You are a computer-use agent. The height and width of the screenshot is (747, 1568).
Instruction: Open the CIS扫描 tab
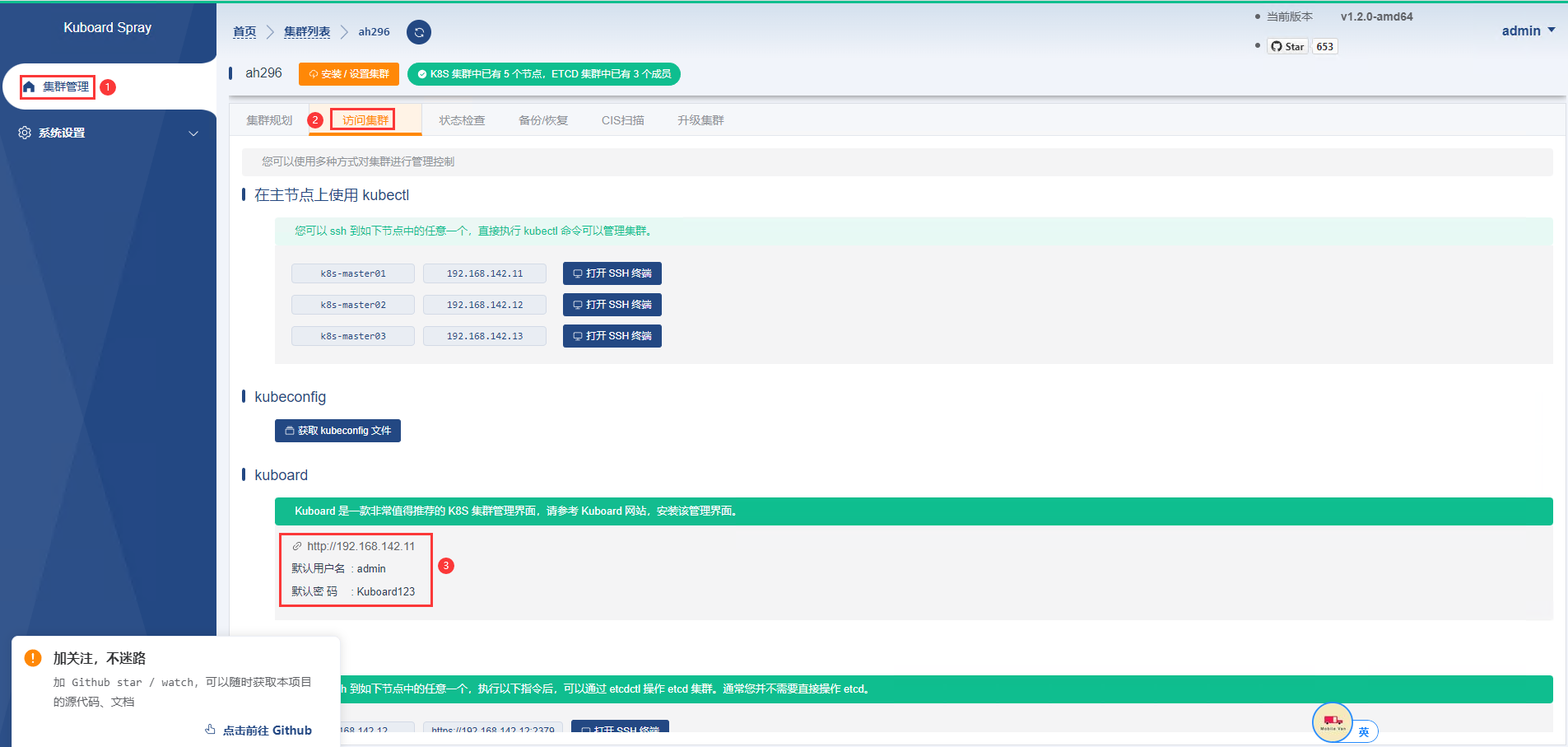tap(623, 120)
